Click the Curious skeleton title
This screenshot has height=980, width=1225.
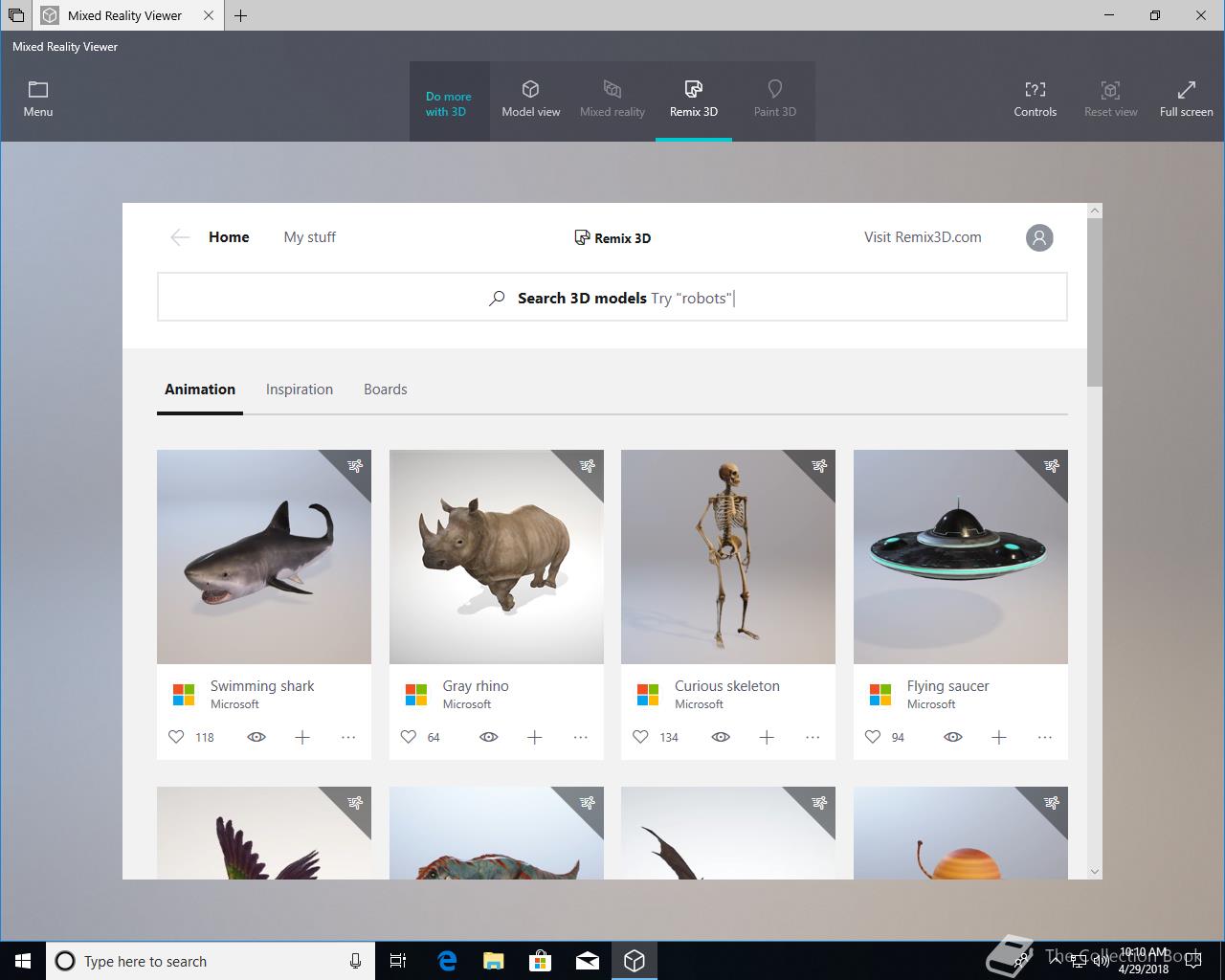point(727,686)
